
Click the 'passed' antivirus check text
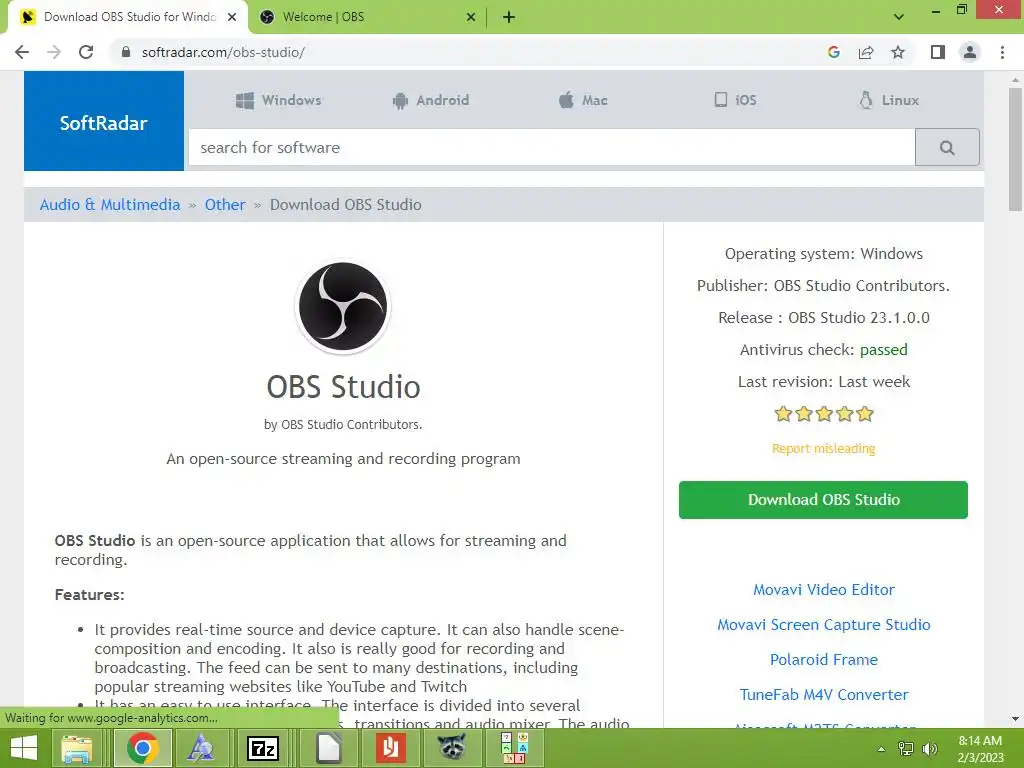pyautogui.click(x=884, y=350)
